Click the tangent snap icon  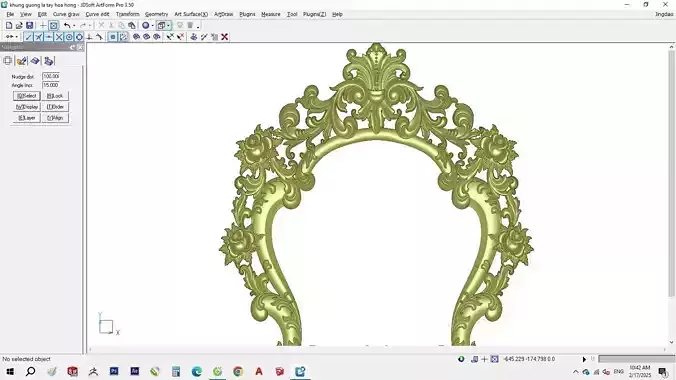[100, 37]
